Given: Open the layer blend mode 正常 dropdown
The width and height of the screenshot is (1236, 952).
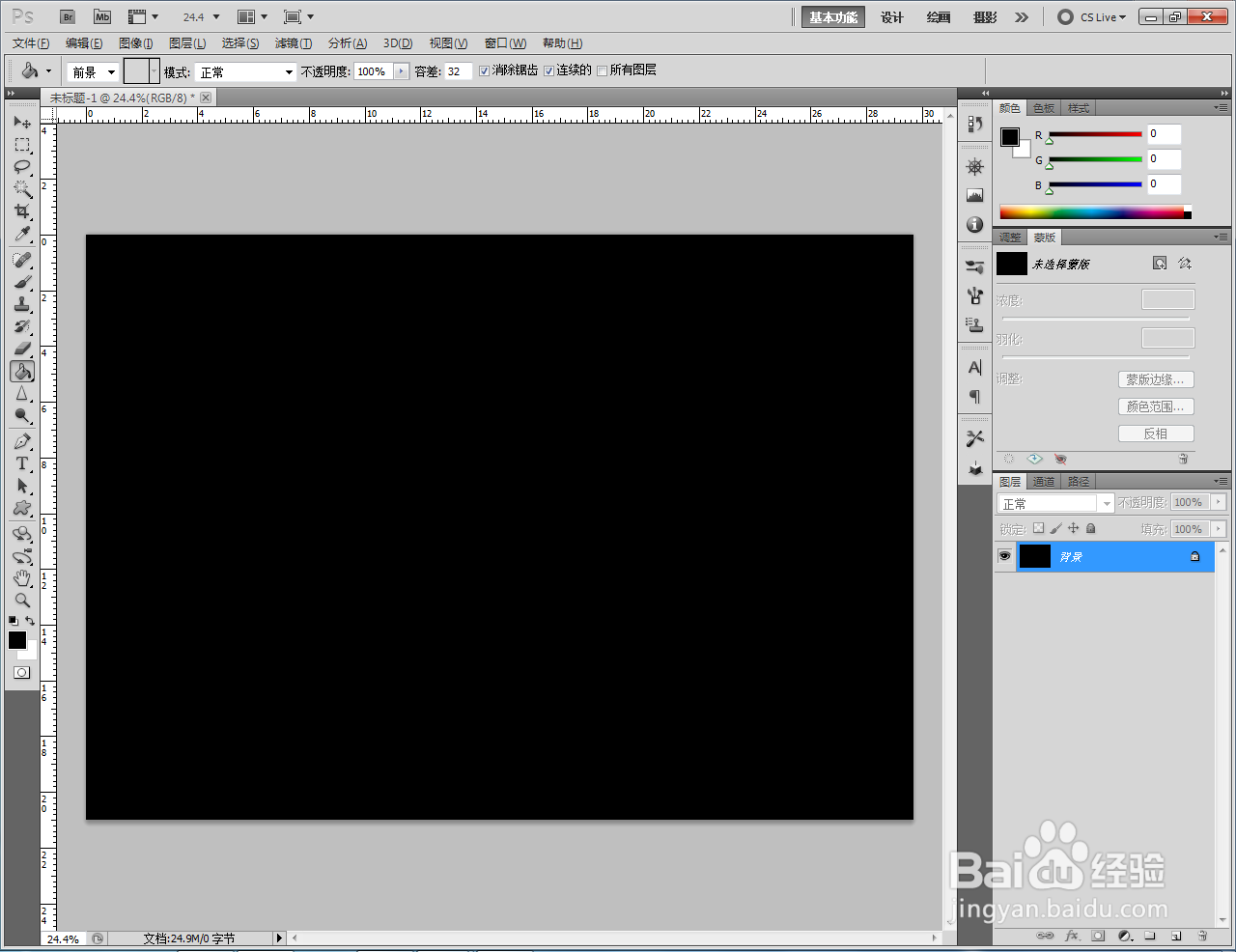Looking at the screenshot, I should tap(1055, 503).
